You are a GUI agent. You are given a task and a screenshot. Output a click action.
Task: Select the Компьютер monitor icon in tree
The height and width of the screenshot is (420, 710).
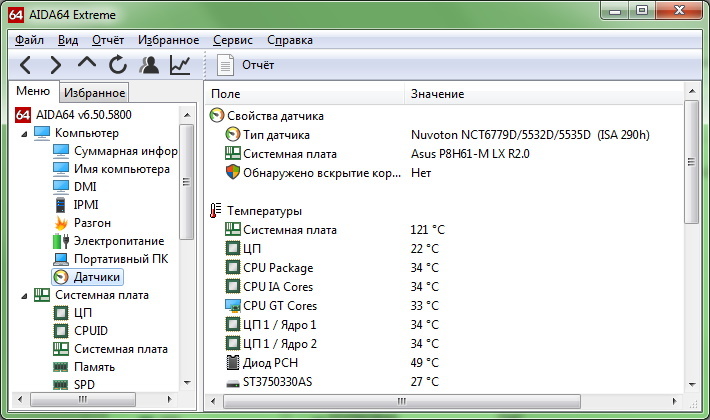coord(42,133)
